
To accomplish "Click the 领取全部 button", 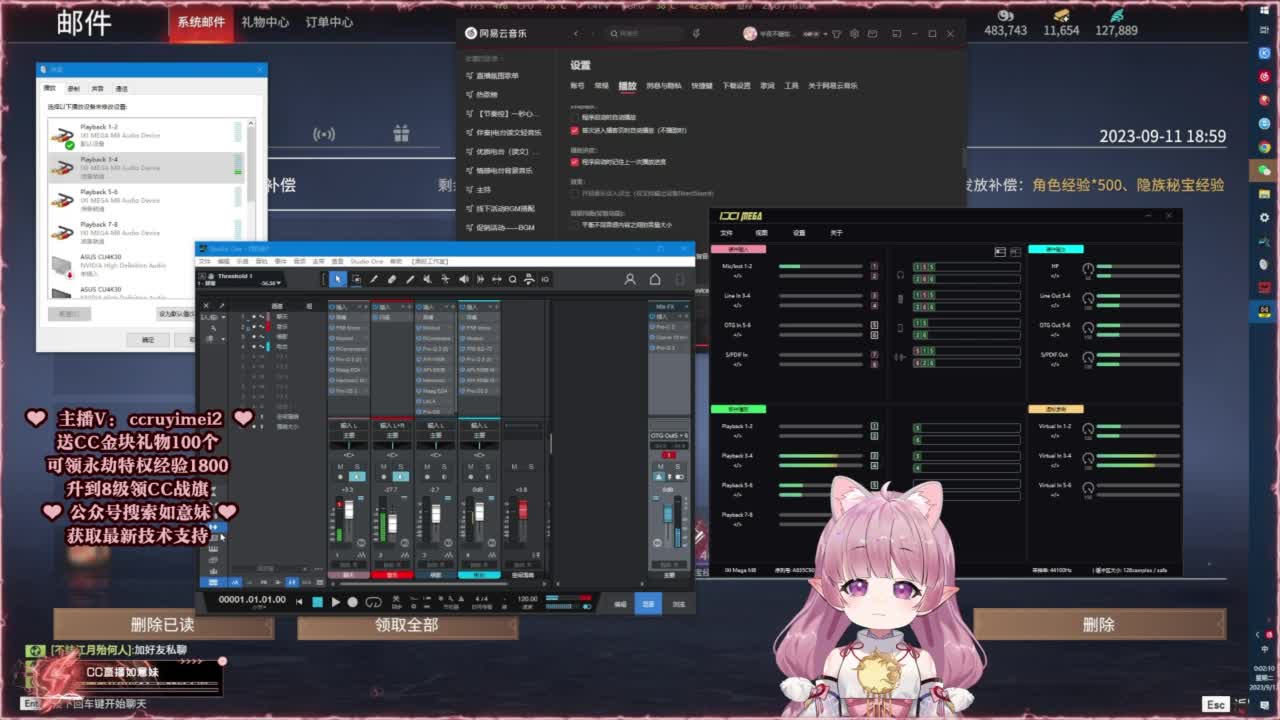I will (x=407, y=625).
